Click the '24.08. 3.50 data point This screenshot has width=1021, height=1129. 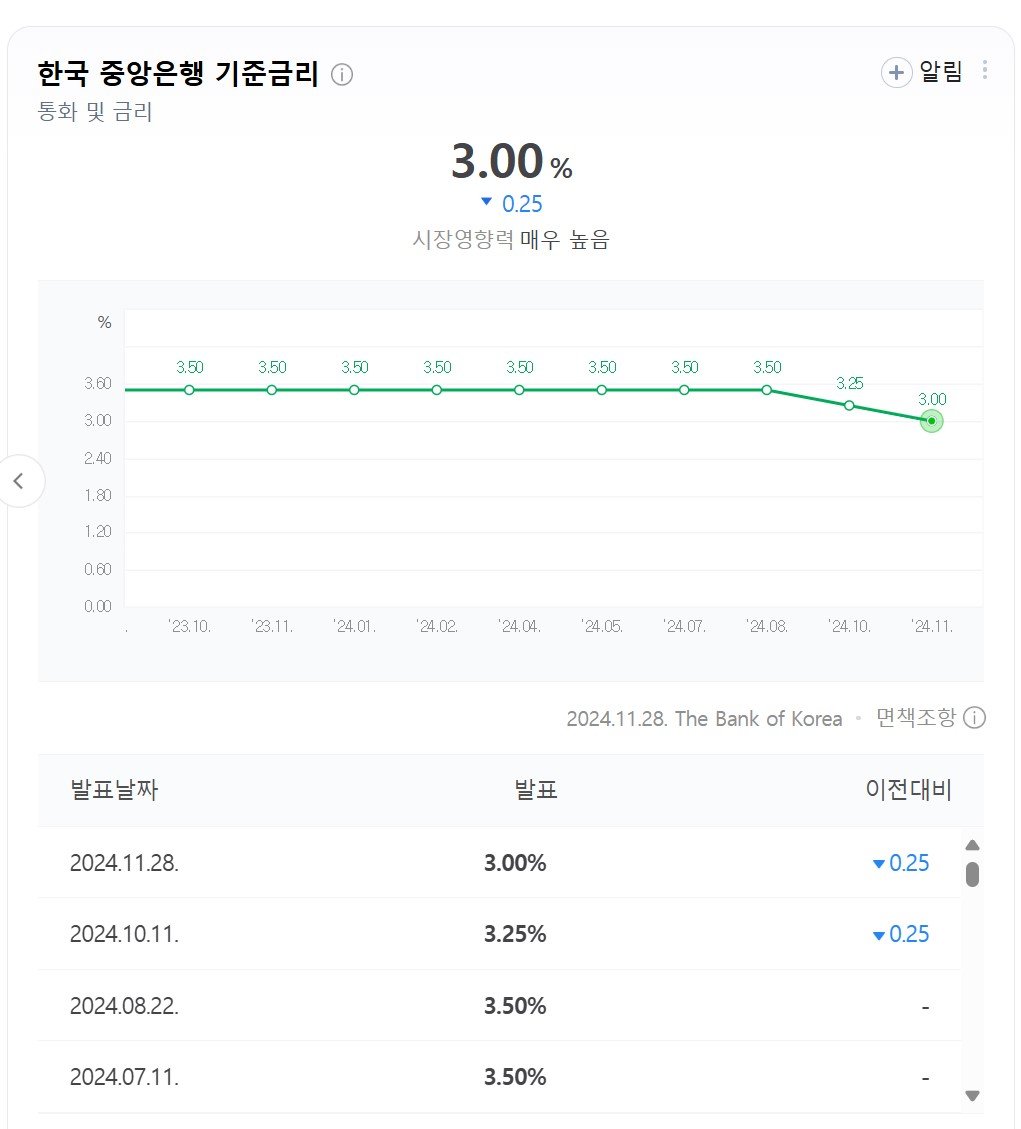767,390
